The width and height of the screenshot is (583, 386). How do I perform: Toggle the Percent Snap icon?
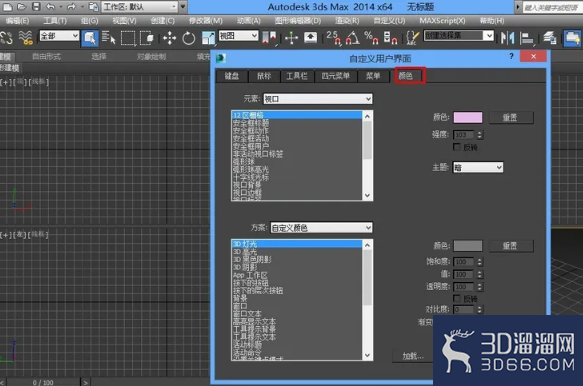pyautogui.click(x=371, y=38)
